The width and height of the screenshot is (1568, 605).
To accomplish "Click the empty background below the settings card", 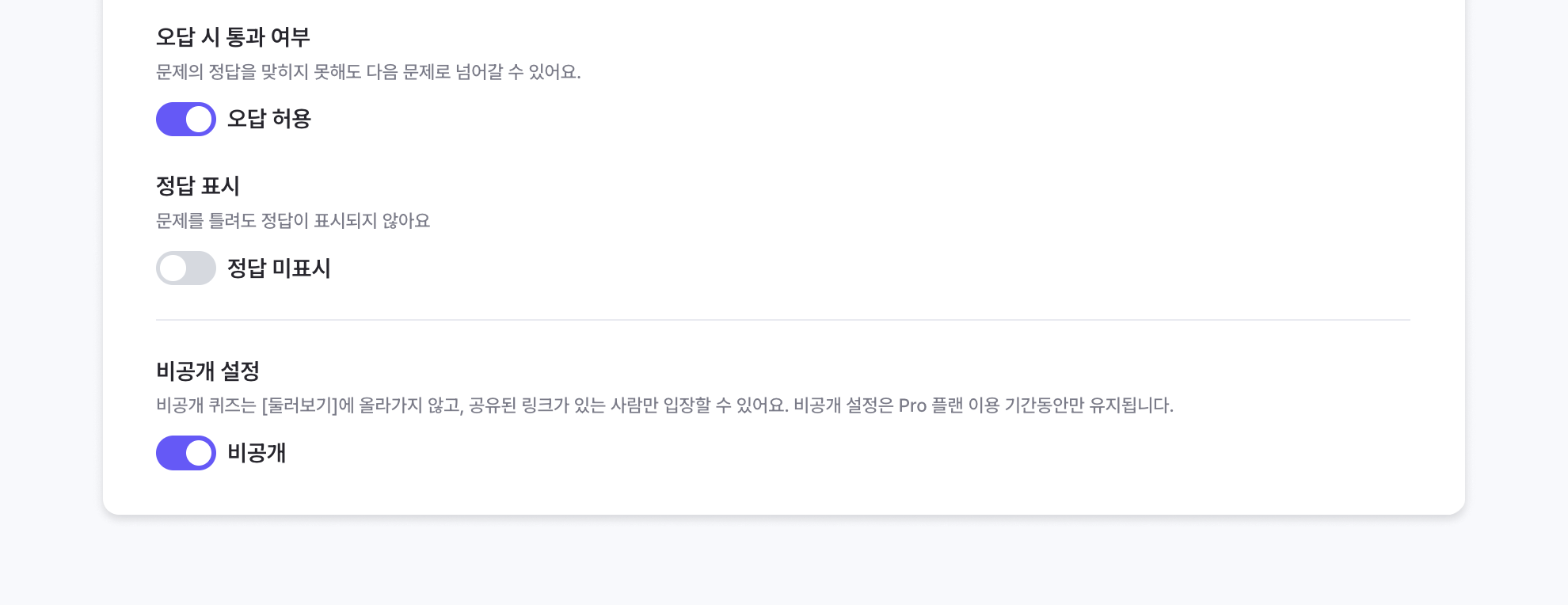I will pyautogui.click(x=782, y=564).
